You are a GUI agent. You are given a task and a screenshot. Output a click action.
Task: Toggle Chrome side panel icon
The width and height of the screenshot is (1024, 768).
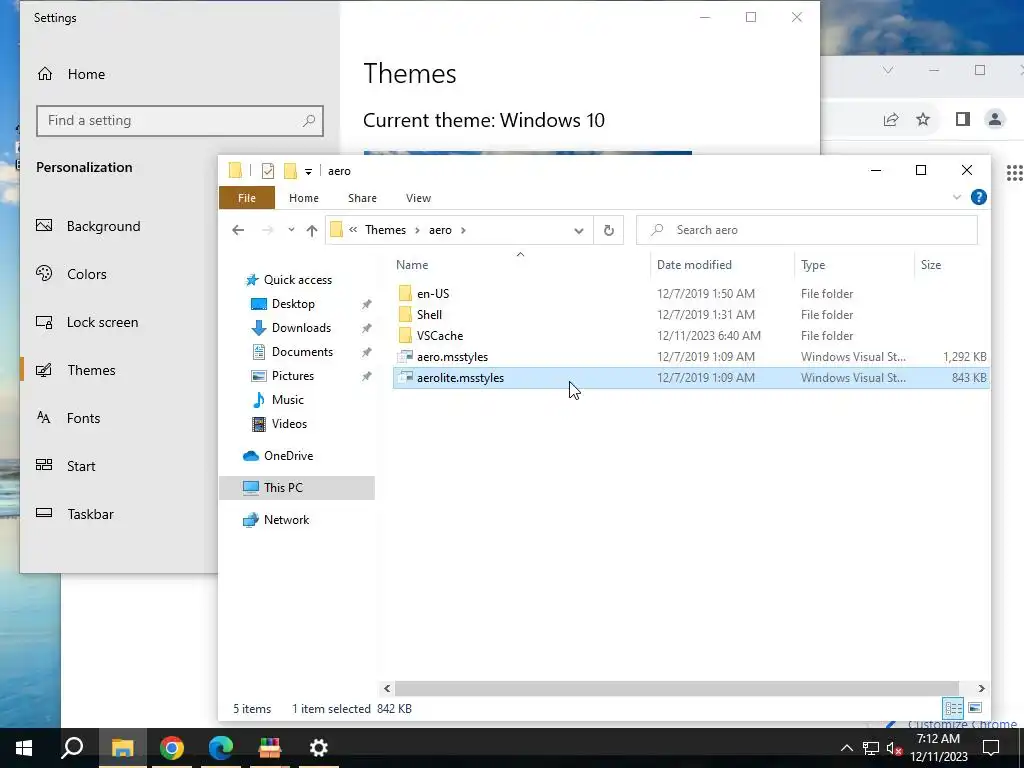point(962,119)
